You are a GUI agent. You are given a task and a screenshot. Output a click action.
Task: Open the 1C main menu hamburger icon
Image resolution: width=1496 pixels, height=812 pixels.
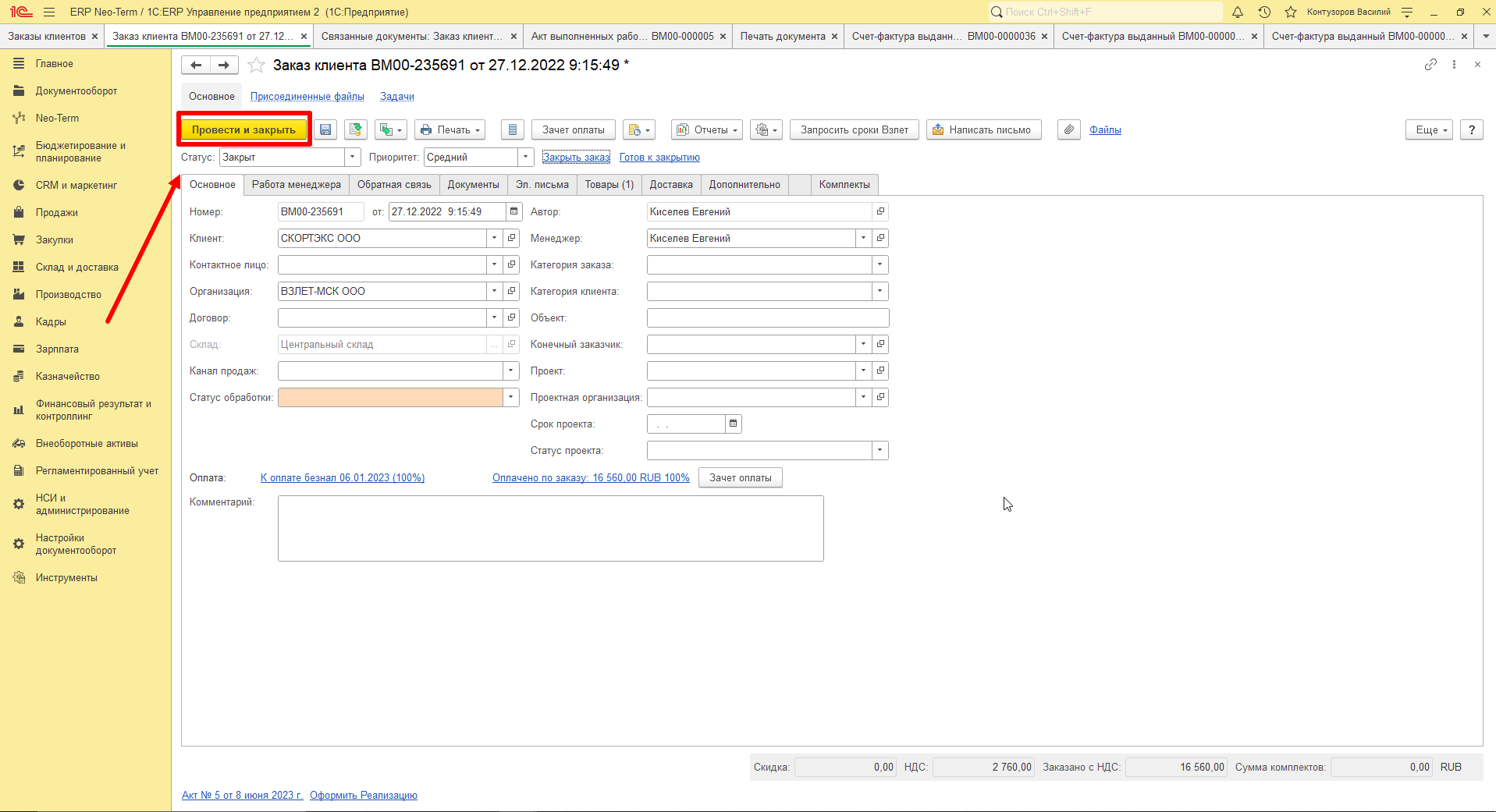click(x=49, y=12)
